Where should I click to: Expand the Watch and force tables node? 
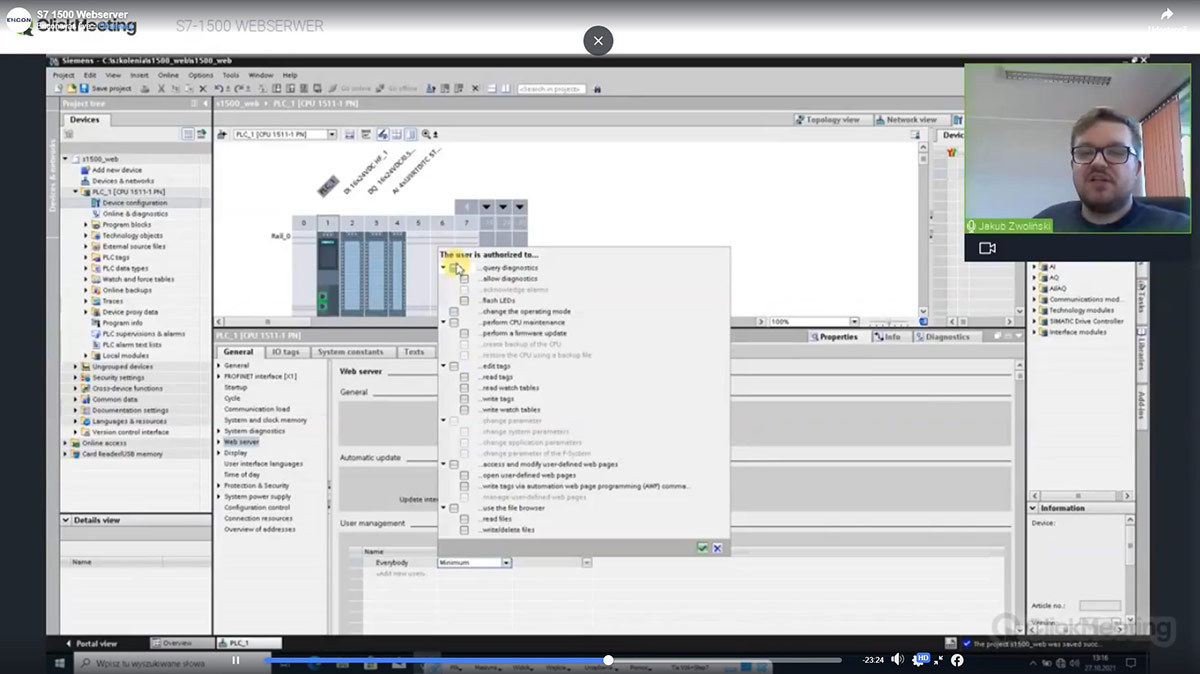(86, 279)
